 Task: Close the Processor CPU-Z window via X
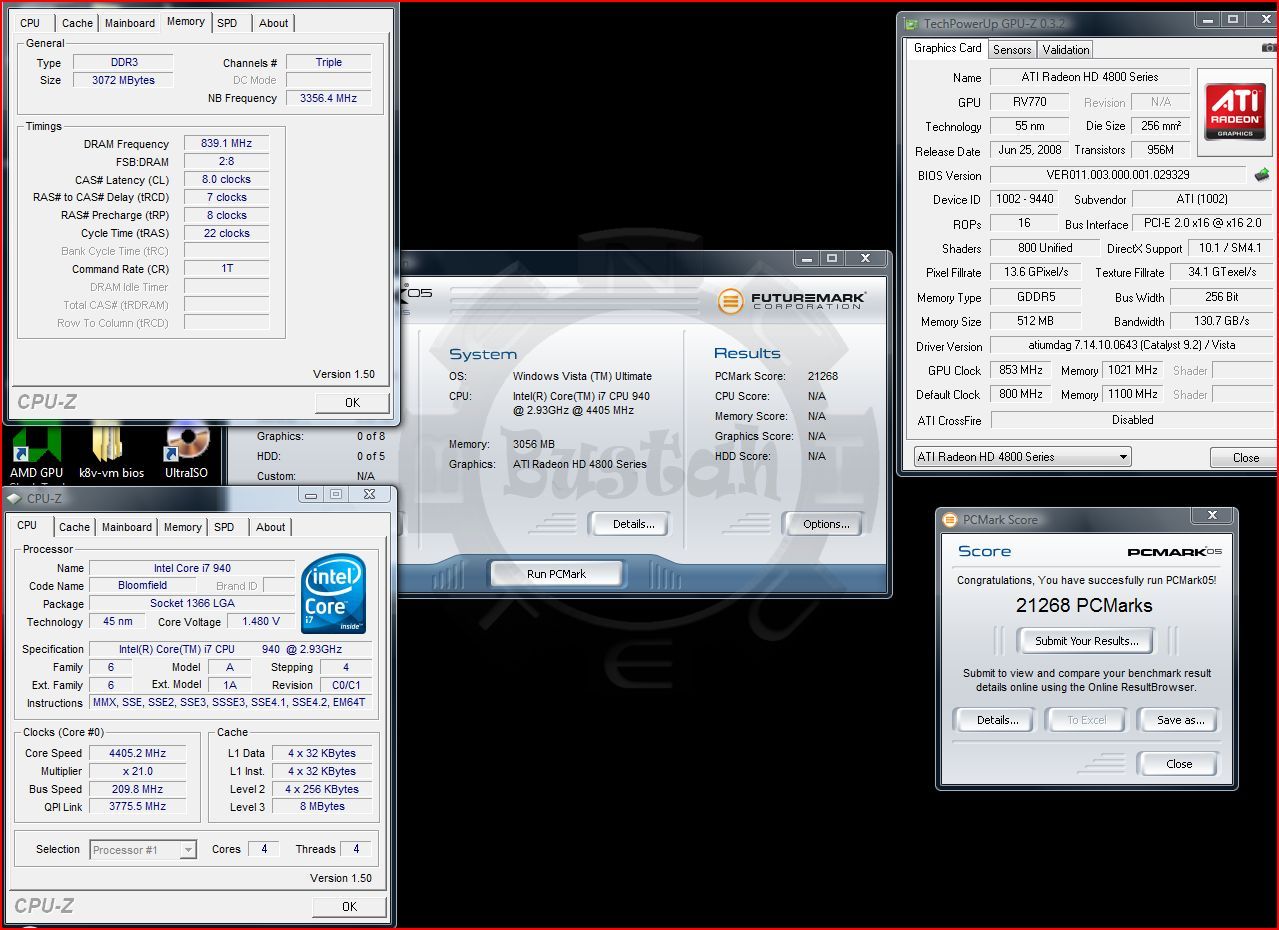pos(369,494)
